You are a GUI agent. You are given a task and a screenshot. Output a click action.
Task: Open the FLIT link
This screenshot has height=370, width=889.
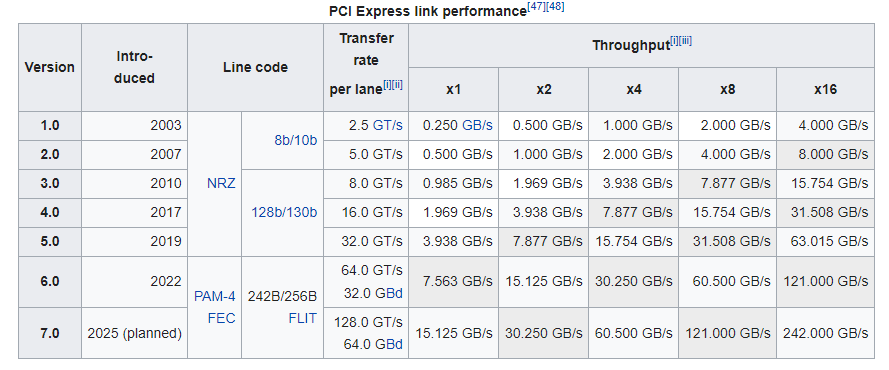point(303,318)
